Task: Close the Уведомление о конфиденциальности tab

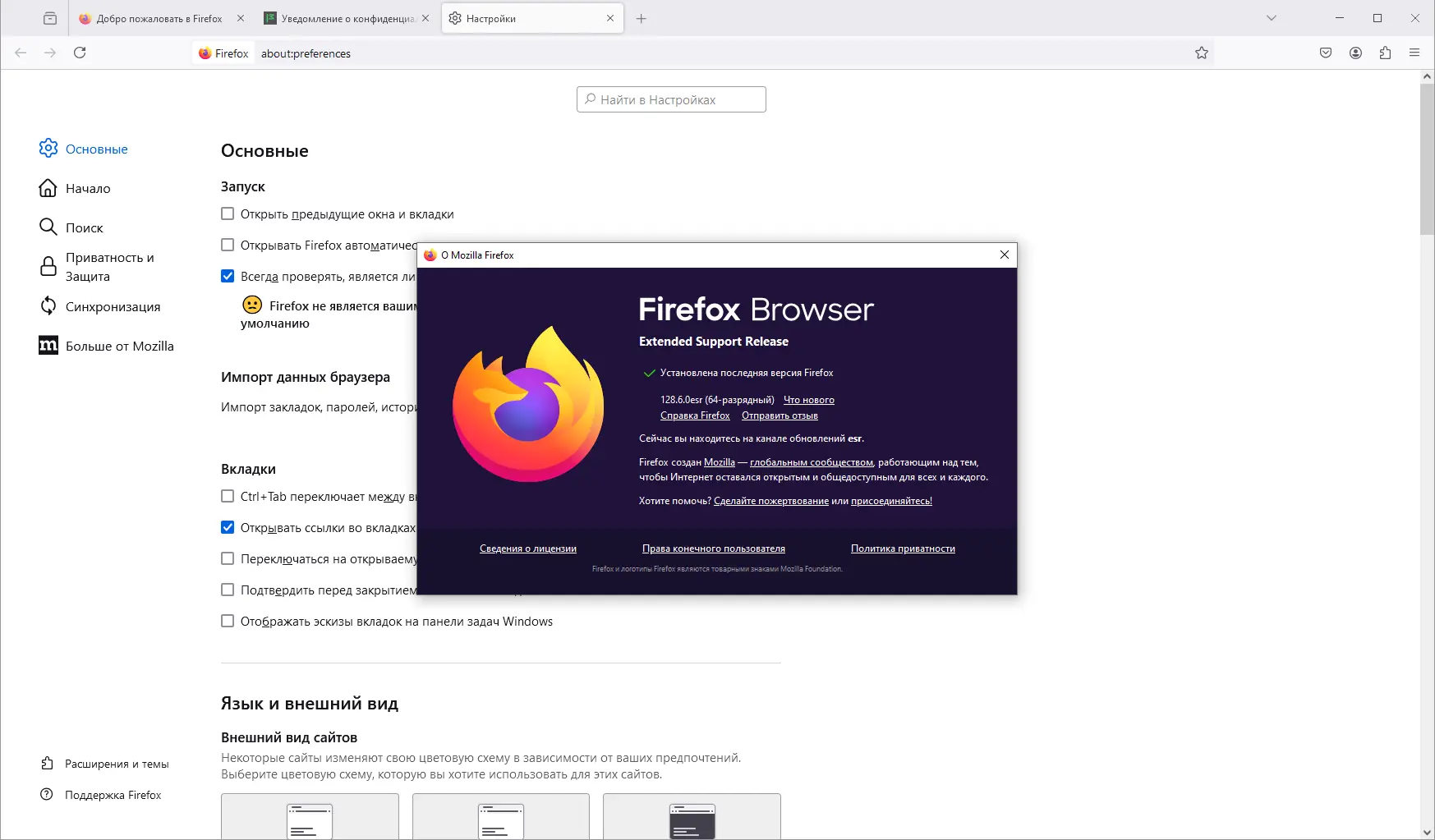Action: (x=425, y=18)
